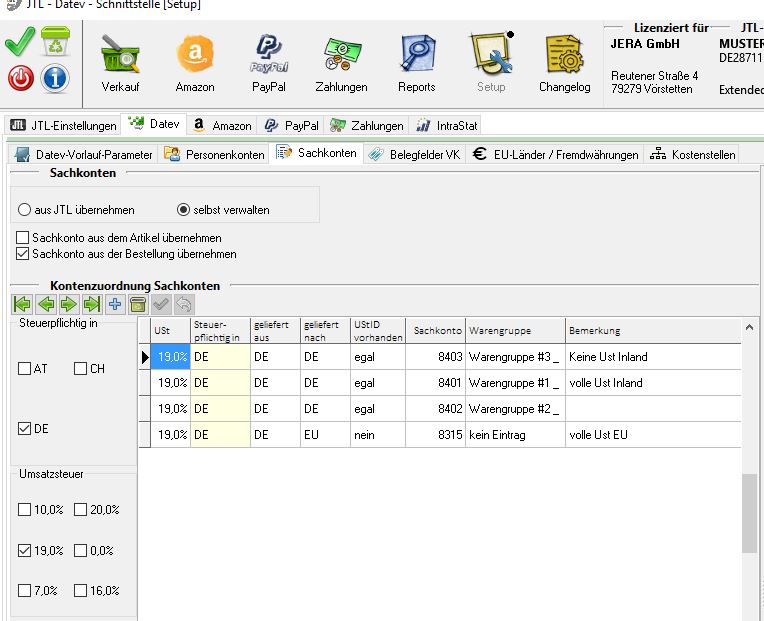Delete record with archive box icon
Image resolution: width=764 pixels, height=621 pixels.
138,304
